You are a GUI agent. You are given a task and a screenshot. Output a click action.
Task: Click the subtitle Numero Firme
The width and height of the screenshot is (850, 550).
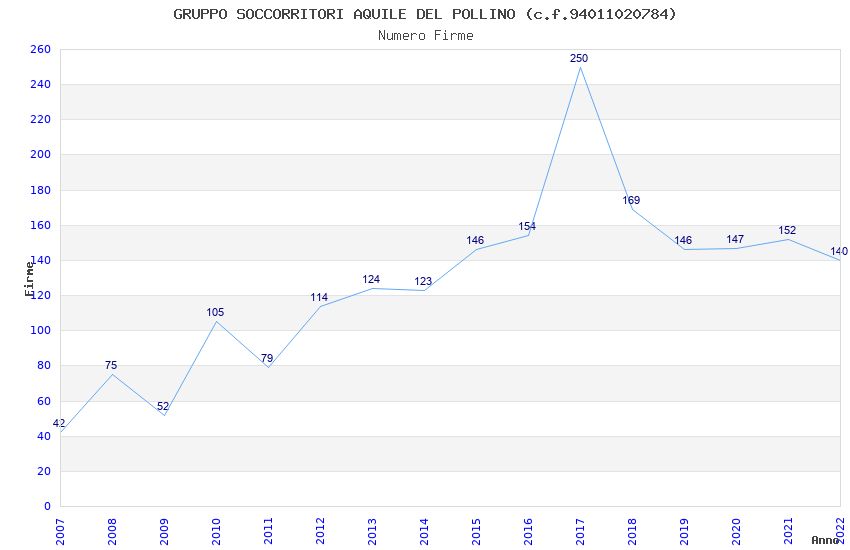[426, 36]
